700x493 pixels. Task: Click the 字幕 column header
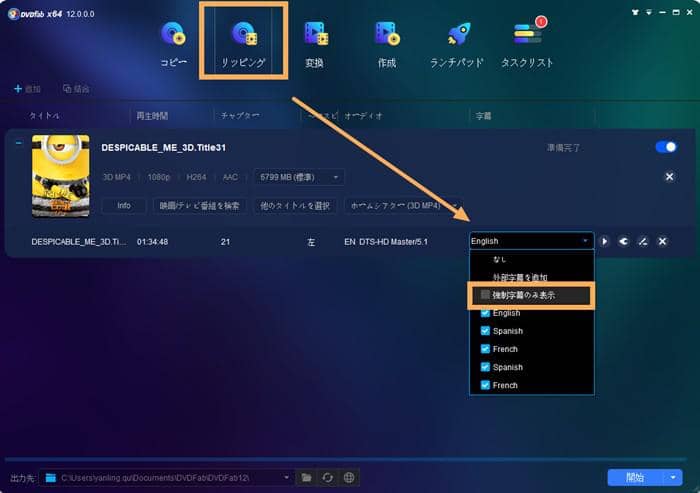point(483,116)
